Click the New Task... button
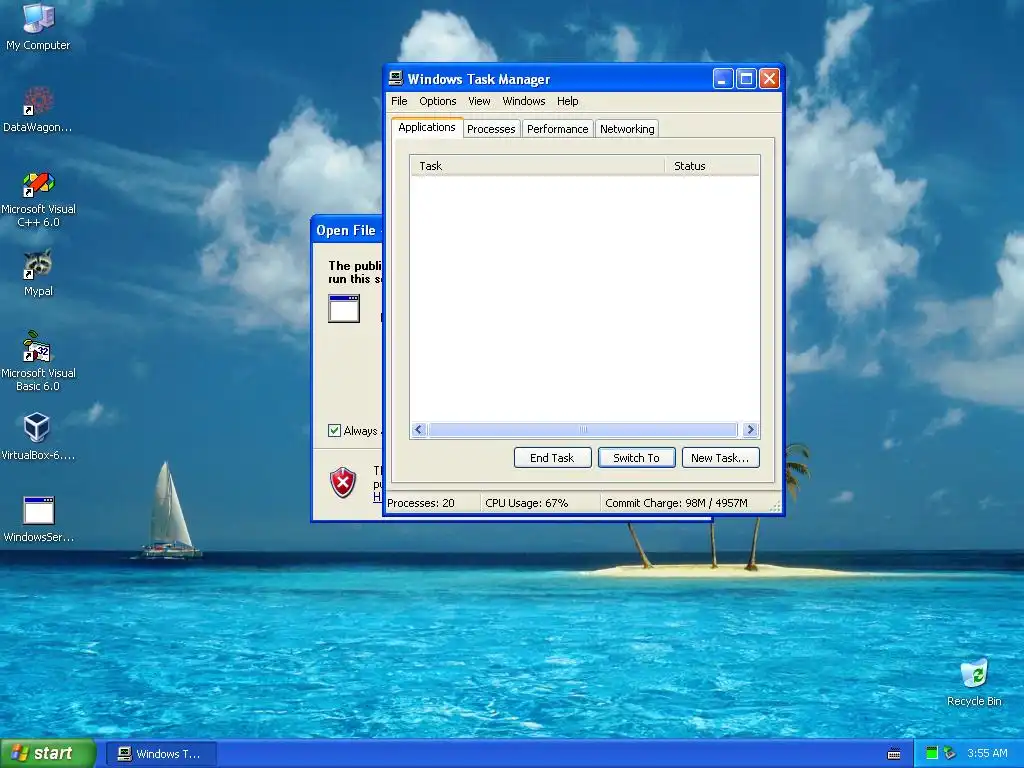 click(x=720, y=458)
